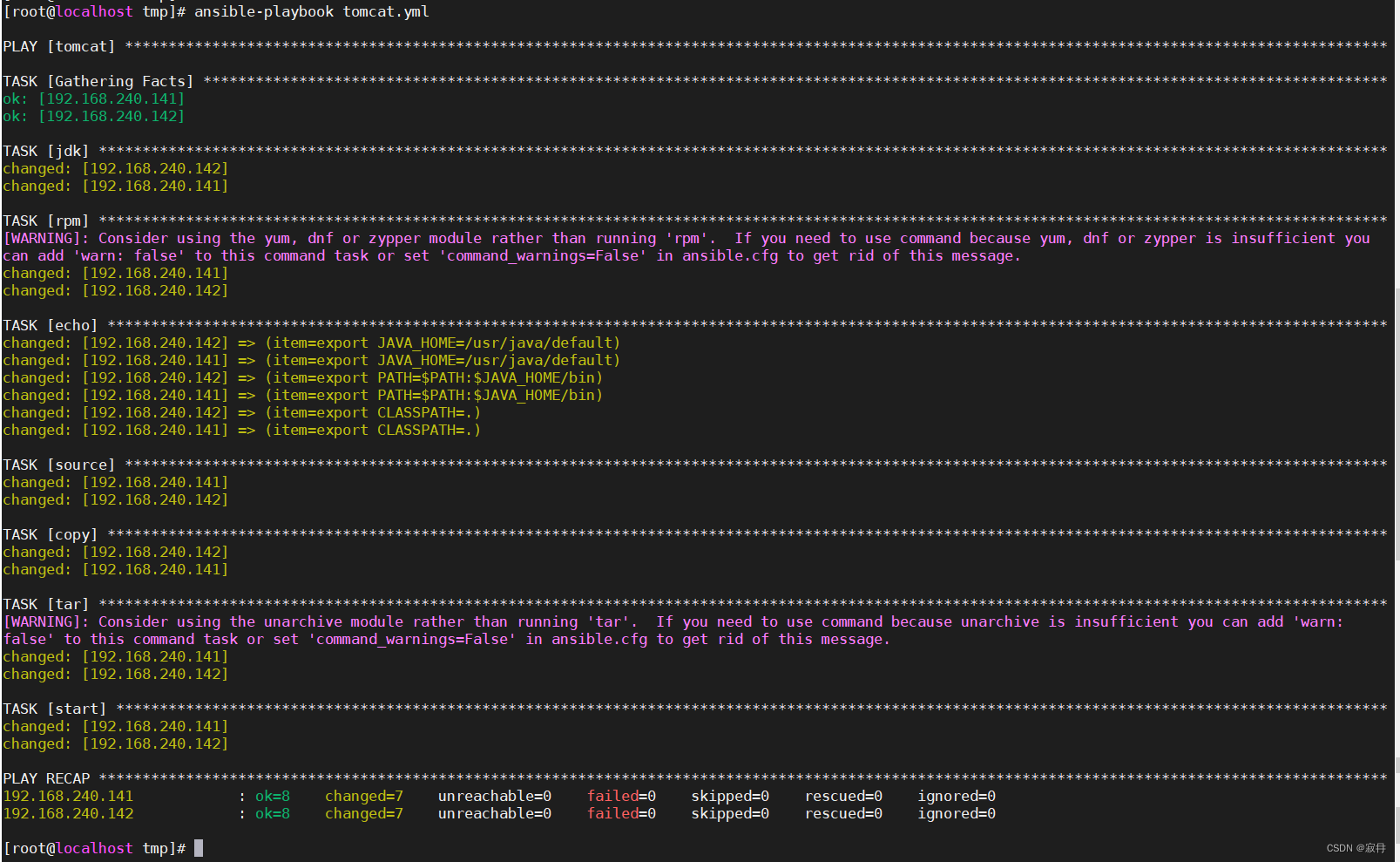Click the 'TASK [rpm]' header
This screenshot has height=862, width=1400.
click(46, 221)
